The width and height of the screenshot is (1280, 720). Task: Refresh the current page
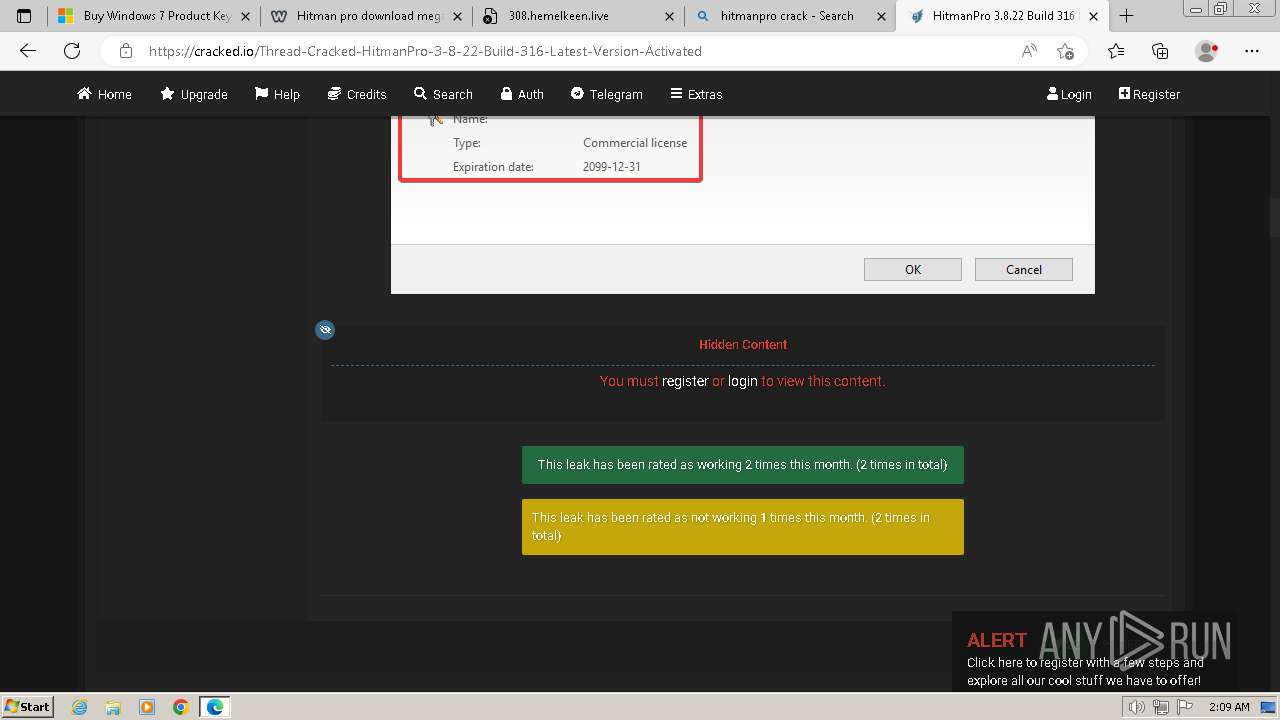[72, 51]
